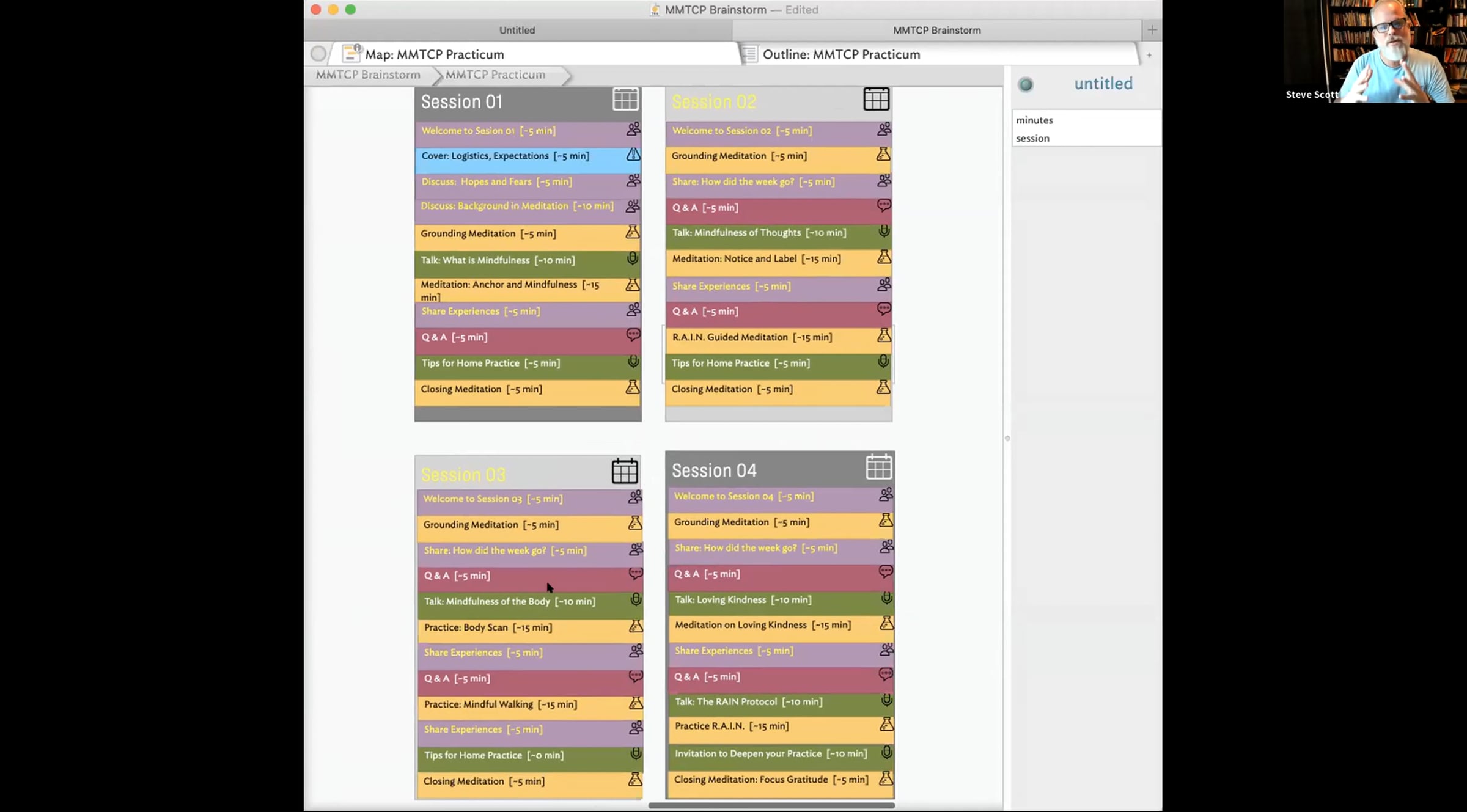Add a new window tab with plus button

point(1152,30)
